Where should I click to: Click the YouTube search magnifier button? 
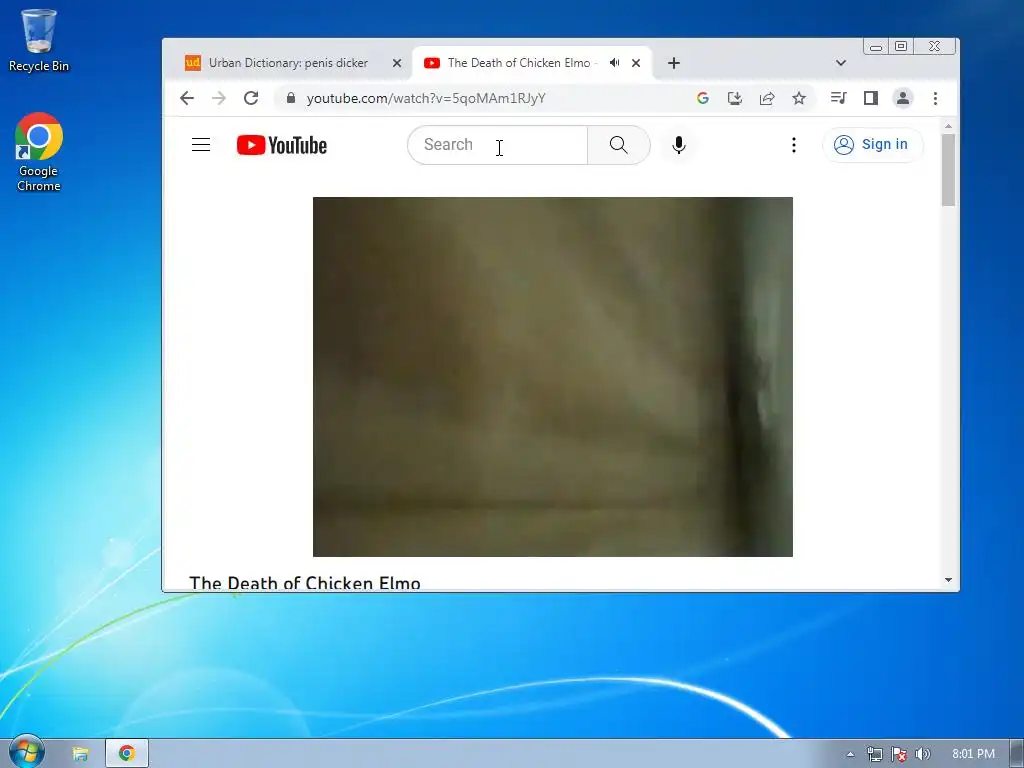[x=618, y=145]
